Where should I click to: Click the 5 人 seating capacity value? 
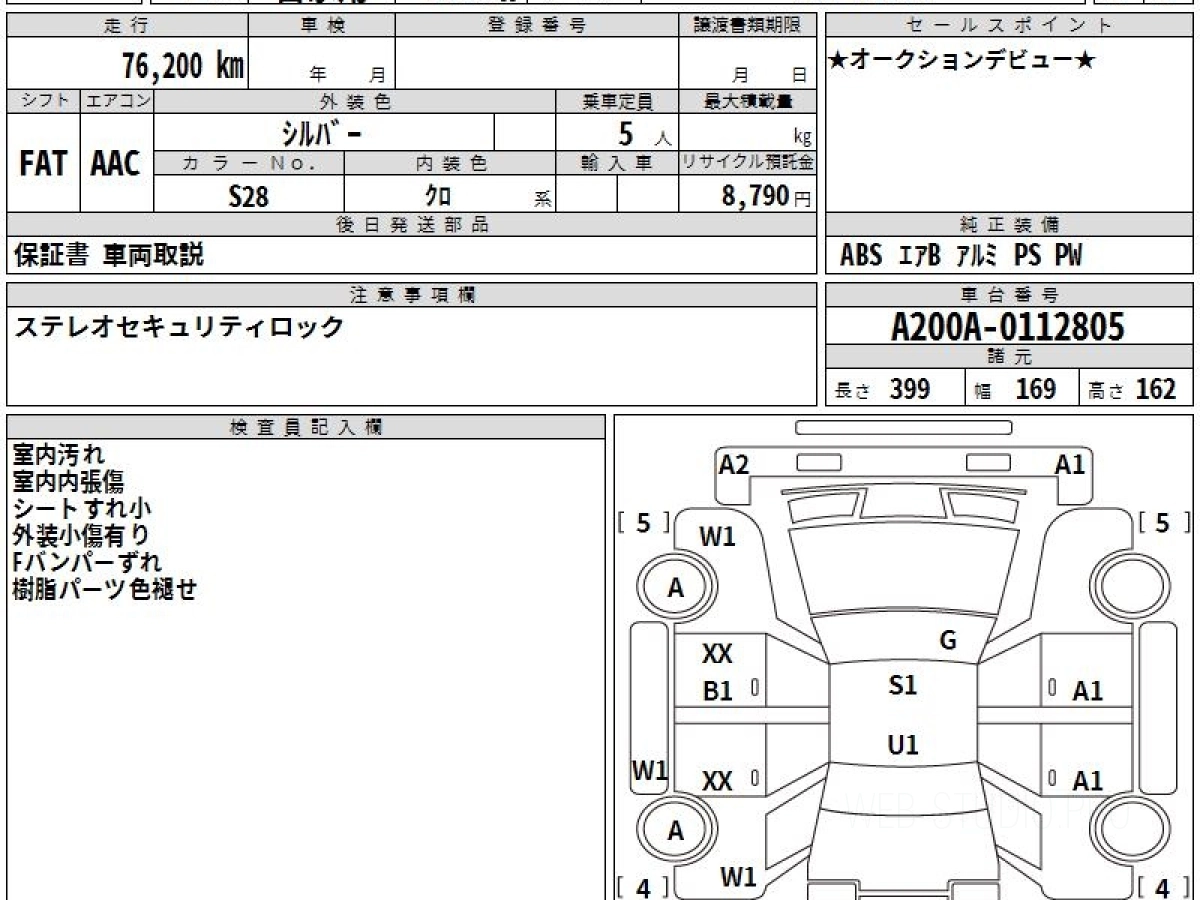coord(644,134)
